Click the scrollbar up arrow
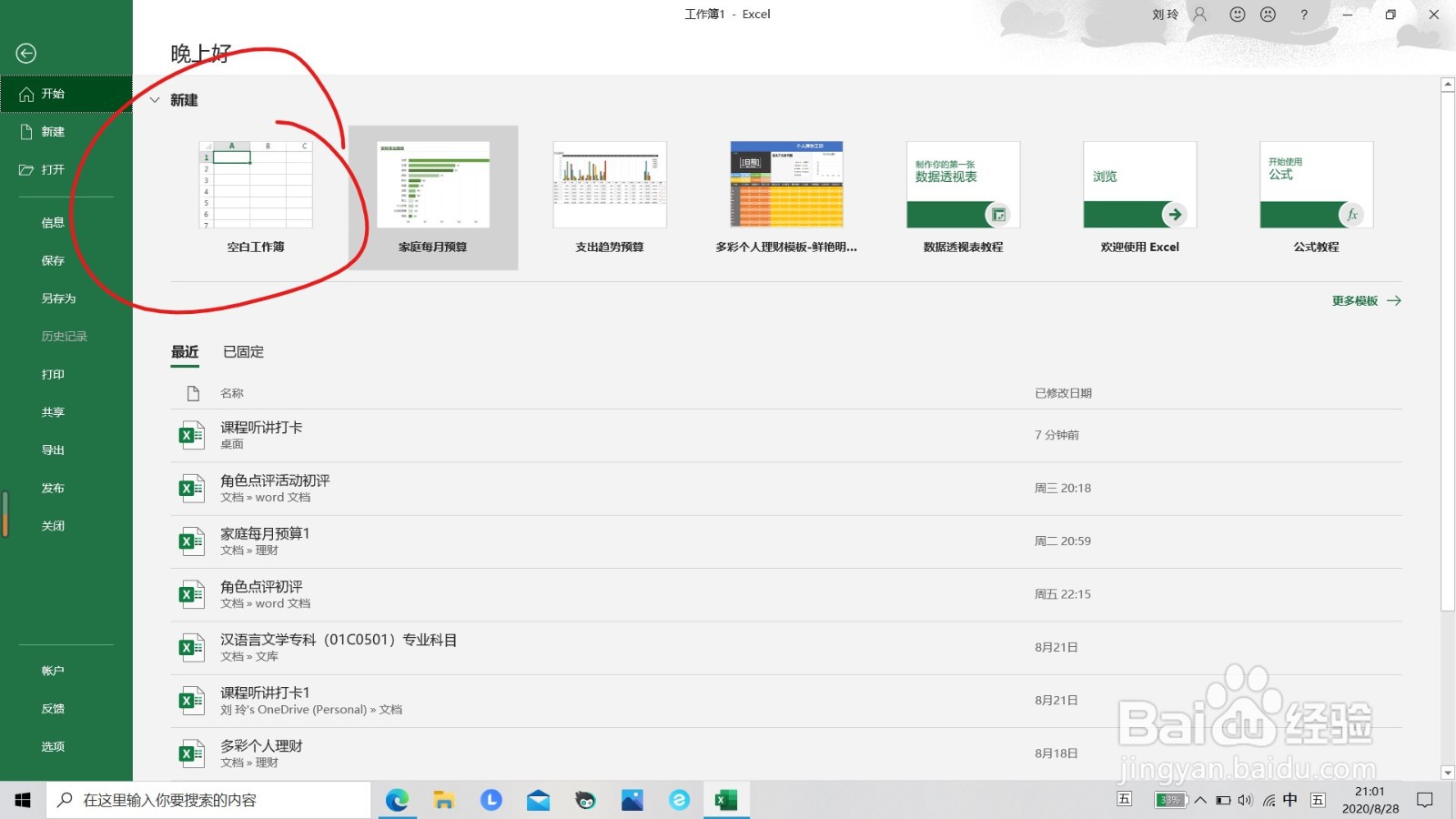 coord(1448,85)
